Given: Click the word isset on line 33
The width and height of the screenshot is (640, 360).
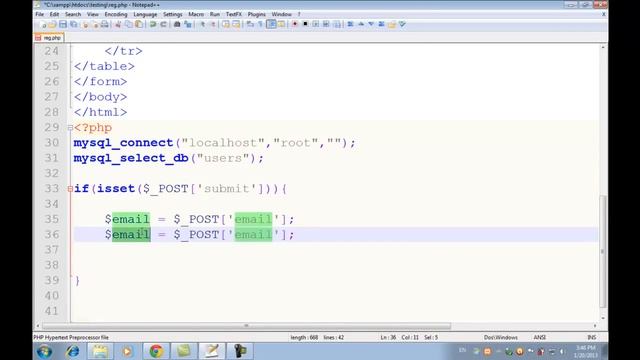Looking at the screenshot, I should (116, 189).
